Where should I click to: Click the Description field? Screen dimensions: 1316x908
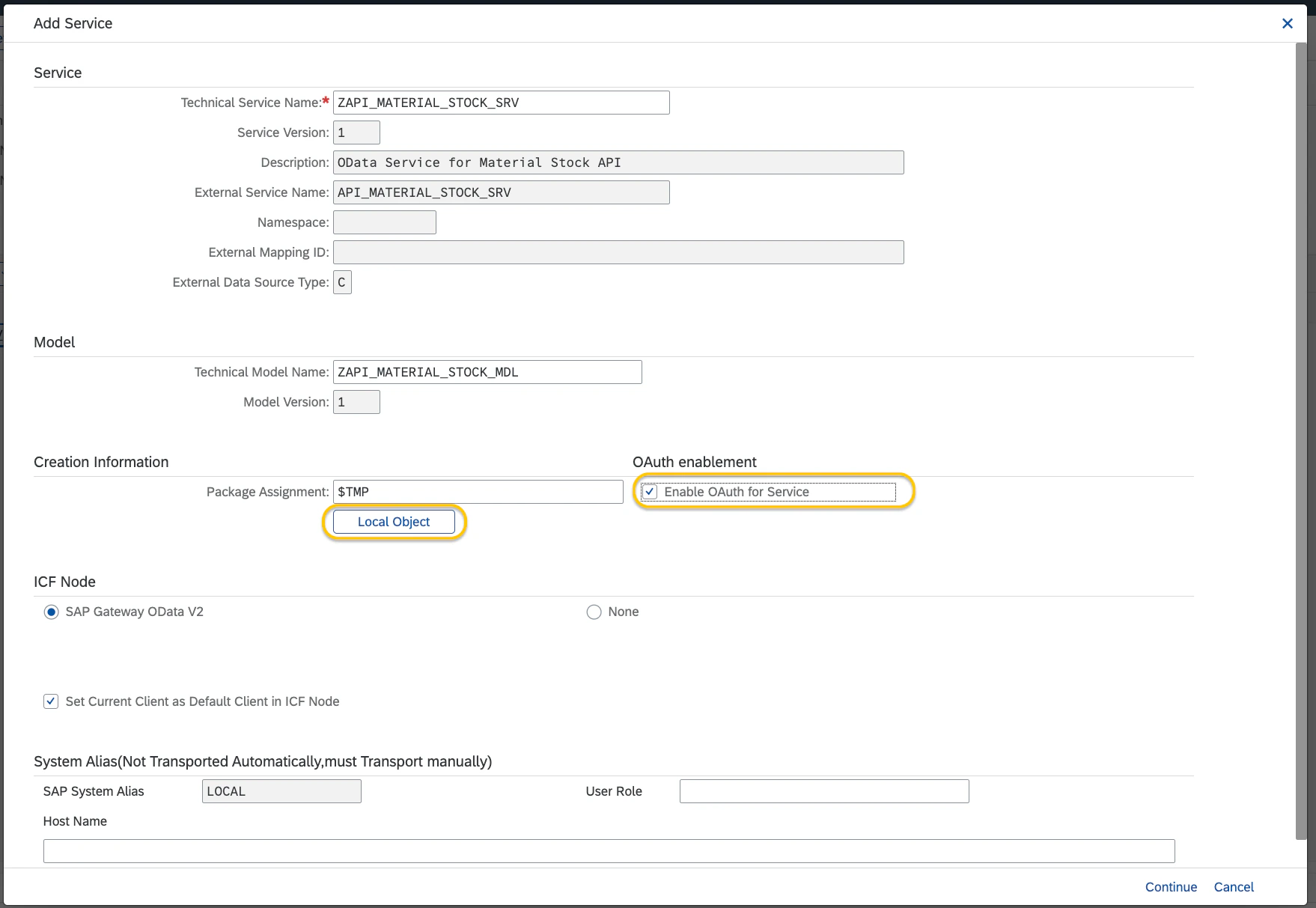618,162
